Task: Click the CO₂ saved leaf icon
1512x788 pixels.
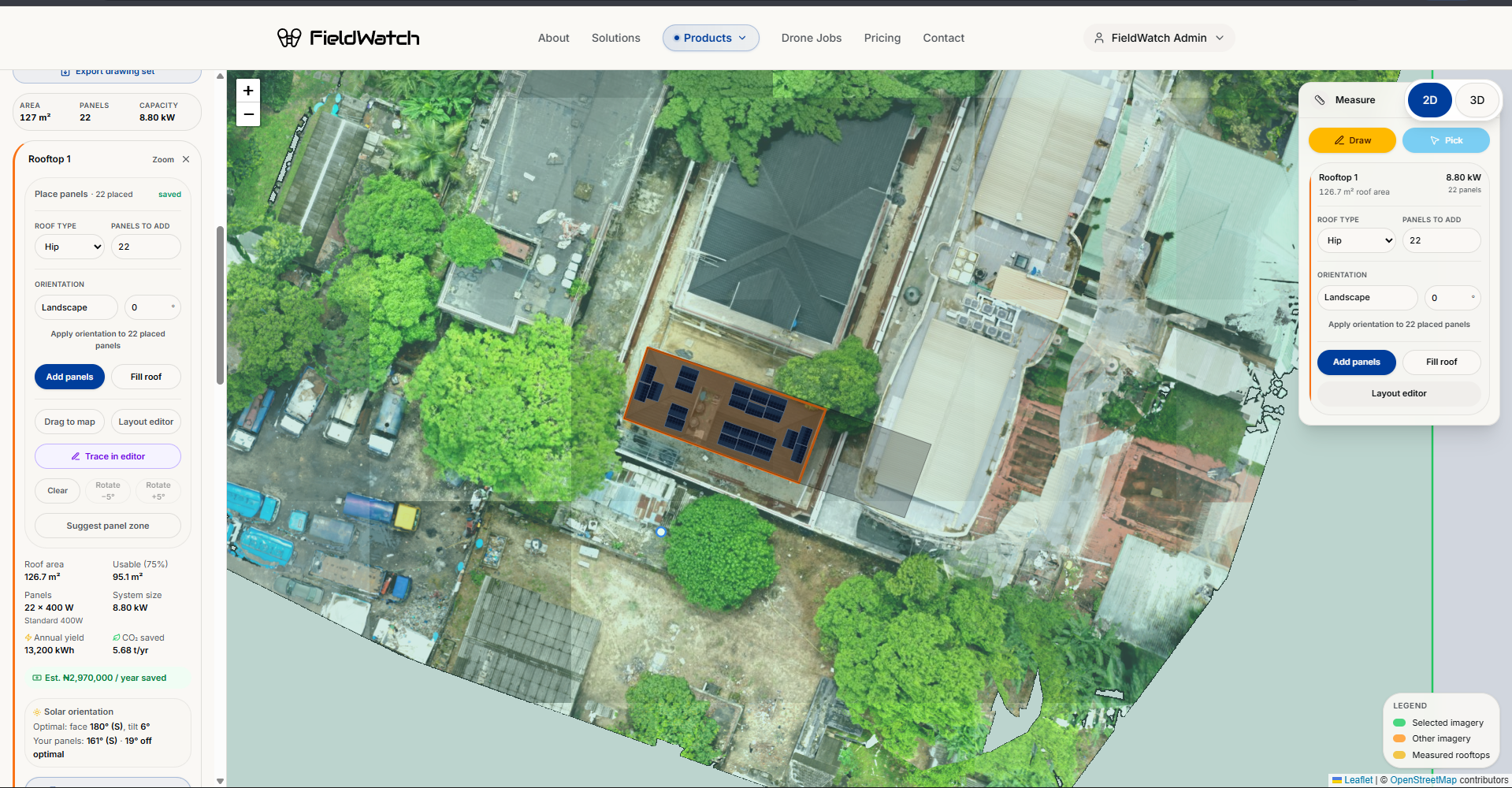Action: 117,637
